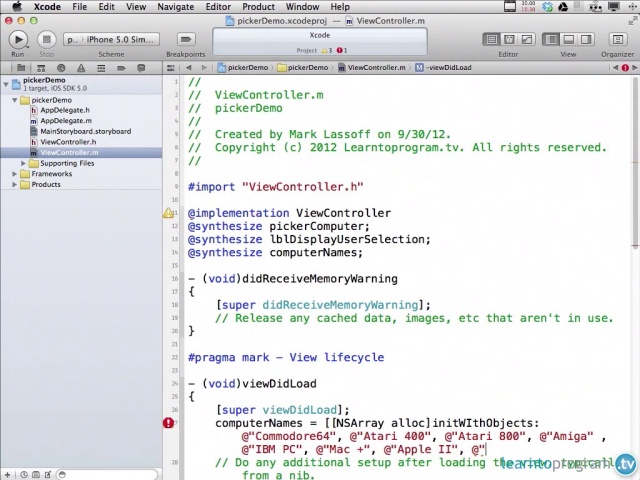The height and width of the screenshot is (480, 640).
Task: Open the Help menu
Action: 340,7
